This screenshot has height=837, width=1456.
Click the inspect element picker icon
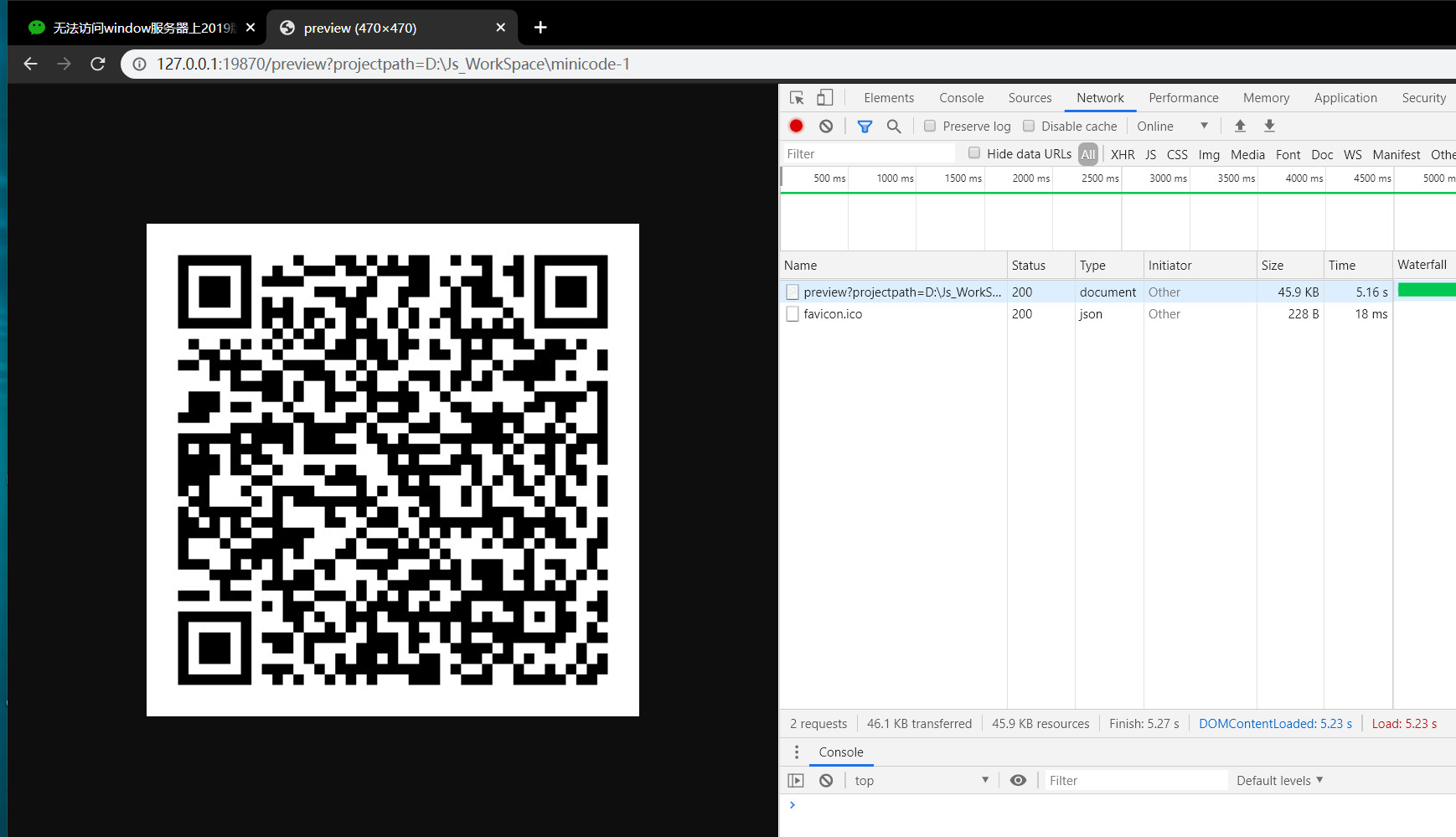[x=797, y=98]
